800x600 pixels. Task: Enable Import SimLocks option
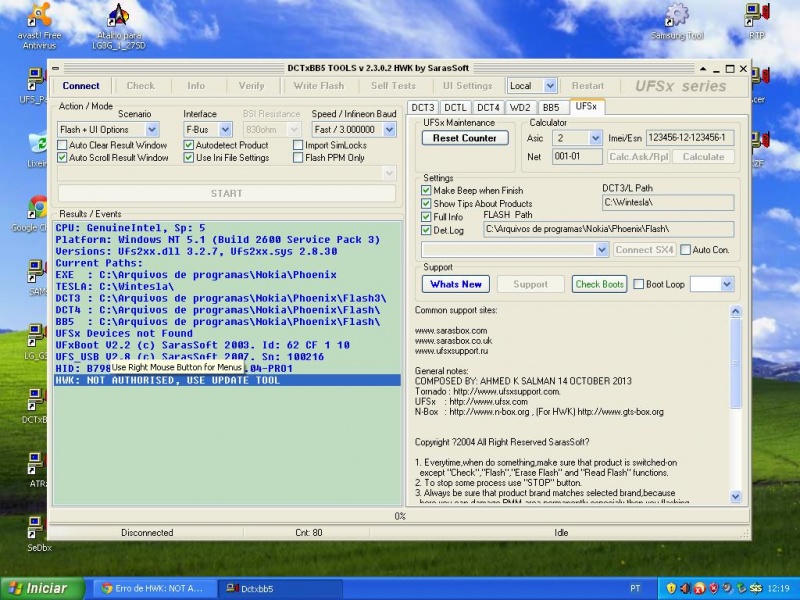tap(298, 145)
